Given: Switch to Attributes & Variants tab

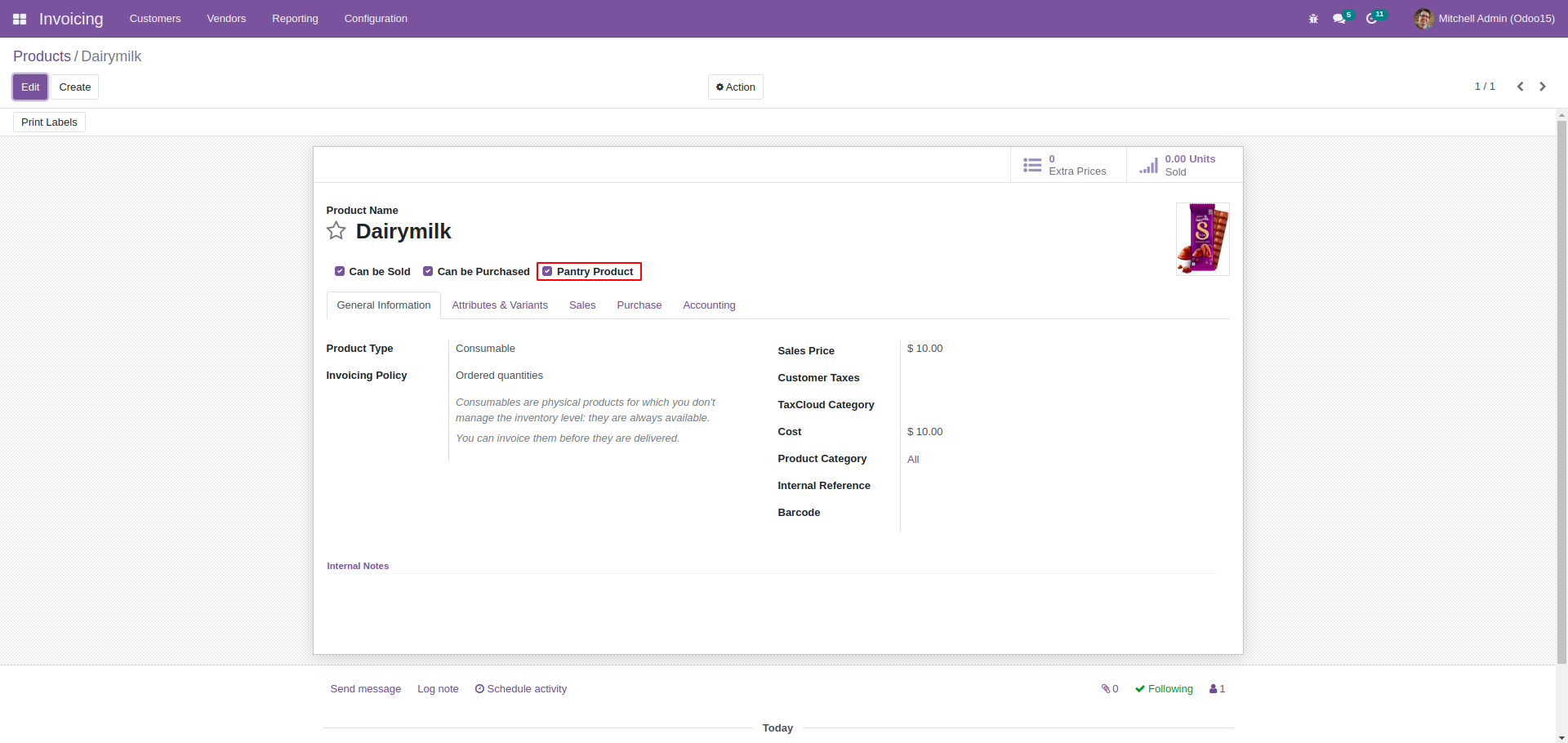Looking at the screenshot, I should point(500,305).
